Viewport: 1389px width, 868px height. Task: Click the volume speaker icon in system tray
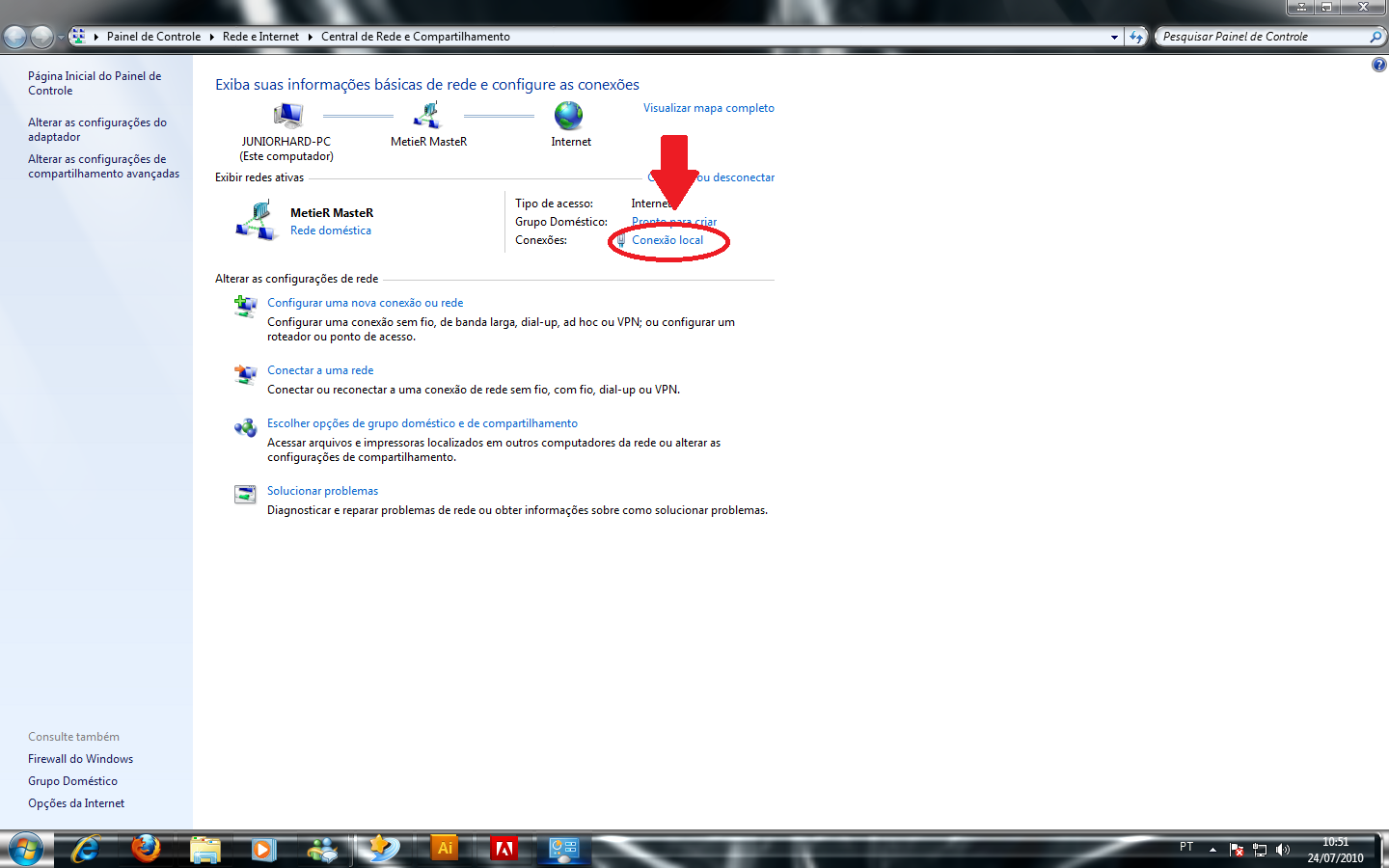point(1283,850)
